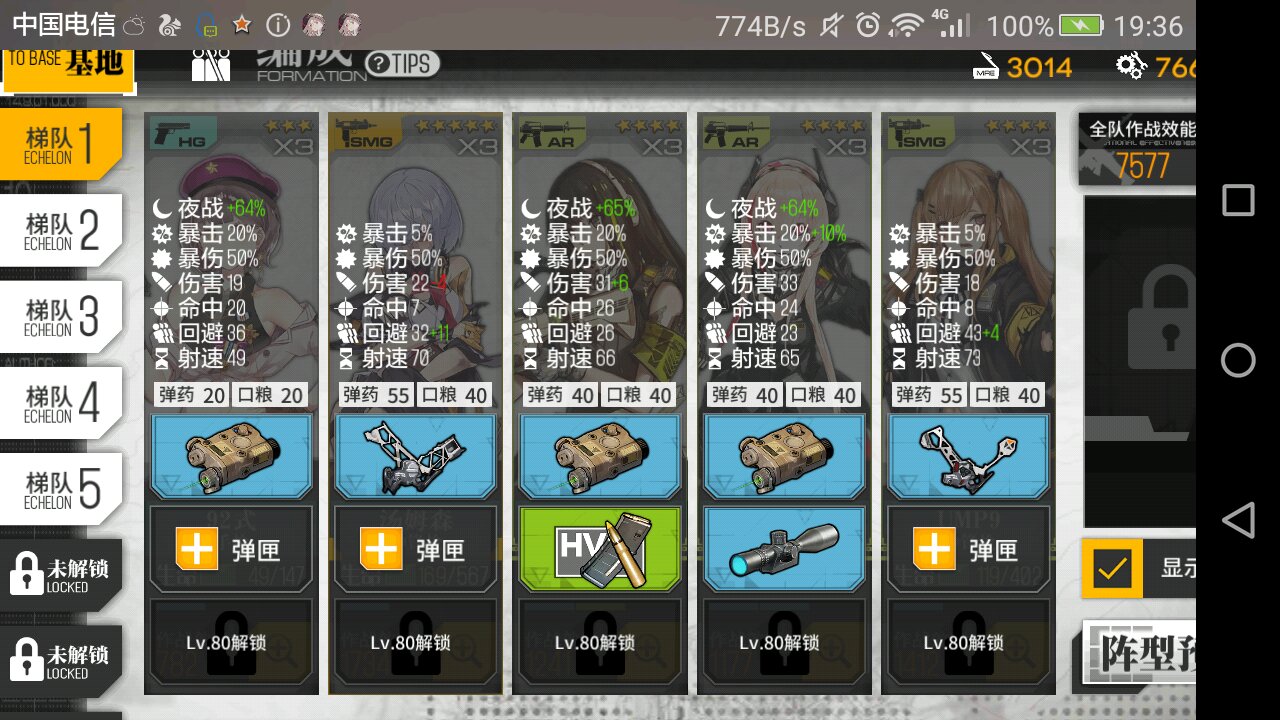1280x720 pixels.
Task: Tap the formation icon beside TO BASE
Action: click(x=211, y=64)
